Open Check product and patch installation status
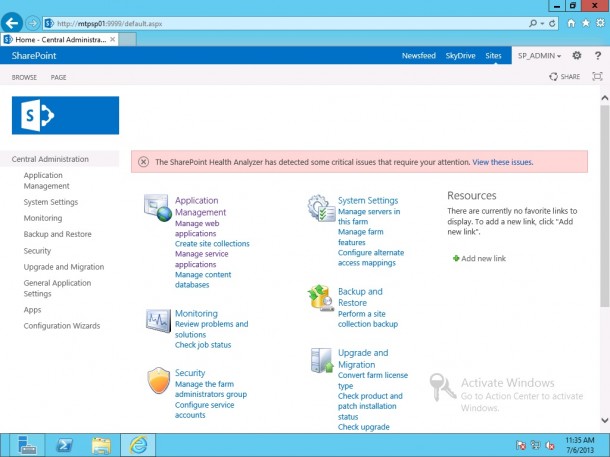 (370, 406)
